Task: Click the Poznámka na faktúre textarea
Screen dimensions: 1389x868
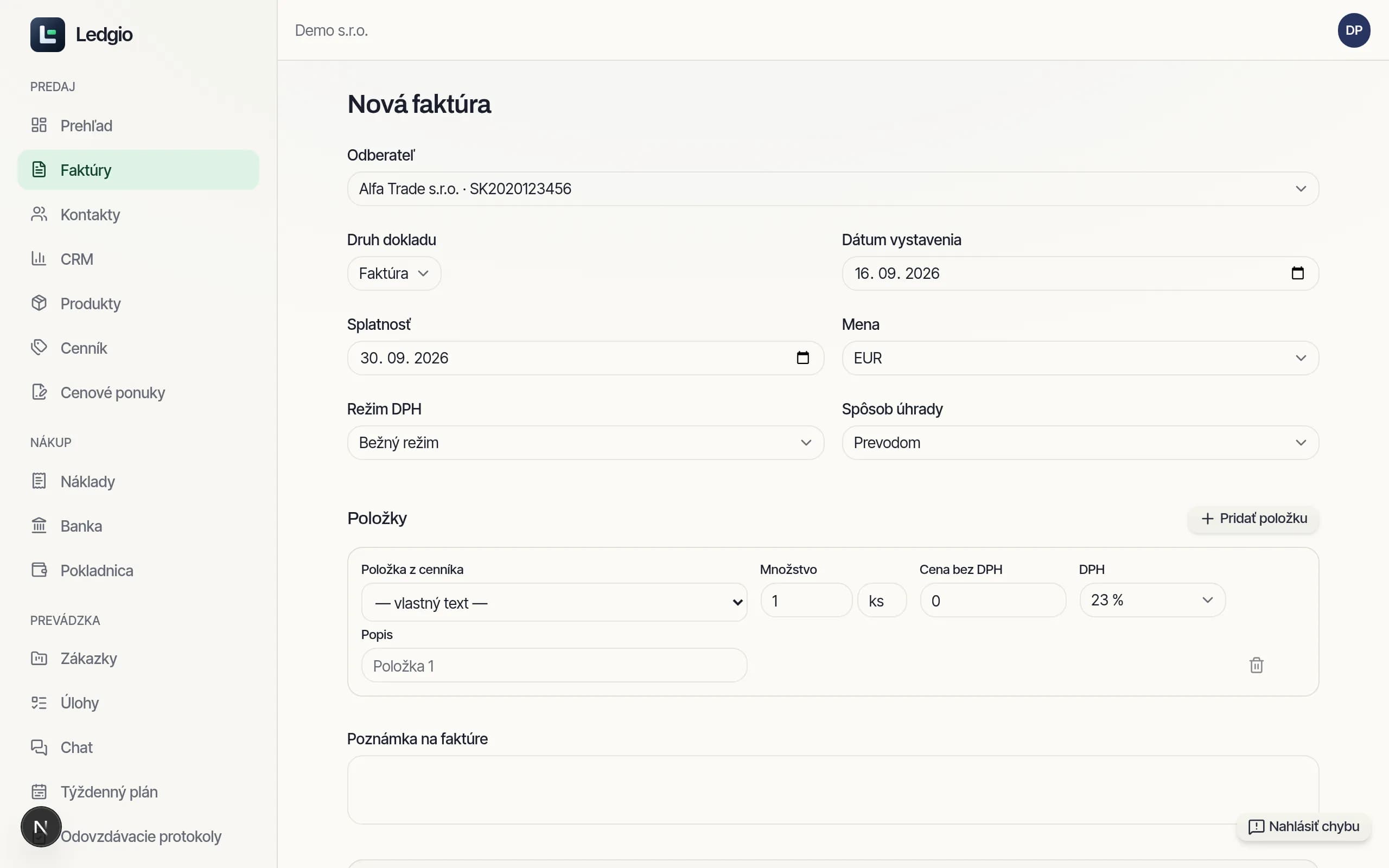Action: [833, 790]
